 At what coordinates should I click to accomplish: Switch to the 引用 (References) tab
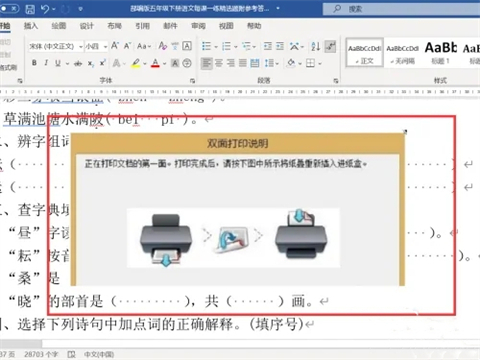(142, 26)
